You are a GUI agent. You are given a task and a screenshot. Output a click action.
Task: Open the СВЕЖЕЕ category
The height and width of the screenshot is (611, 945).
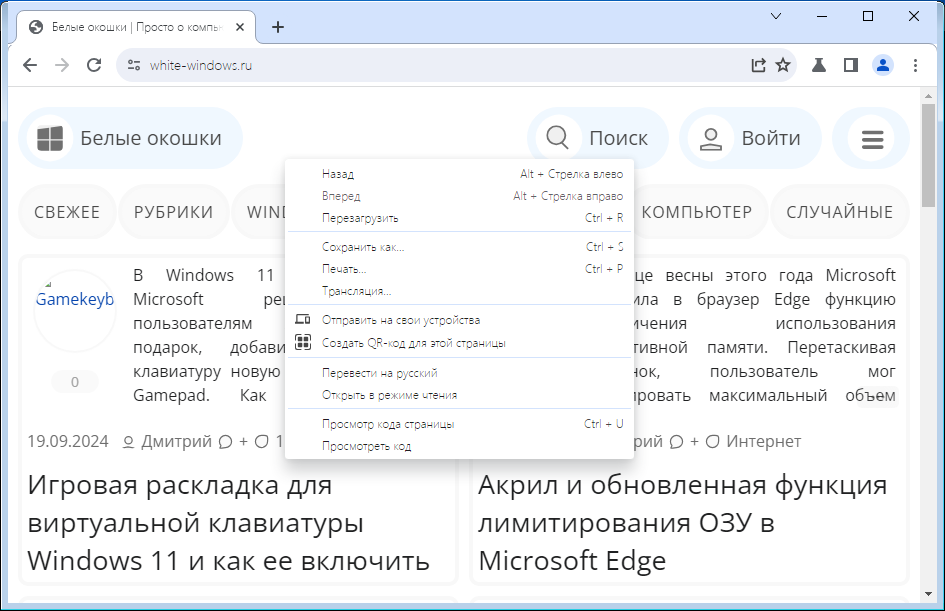pos(67,212)
